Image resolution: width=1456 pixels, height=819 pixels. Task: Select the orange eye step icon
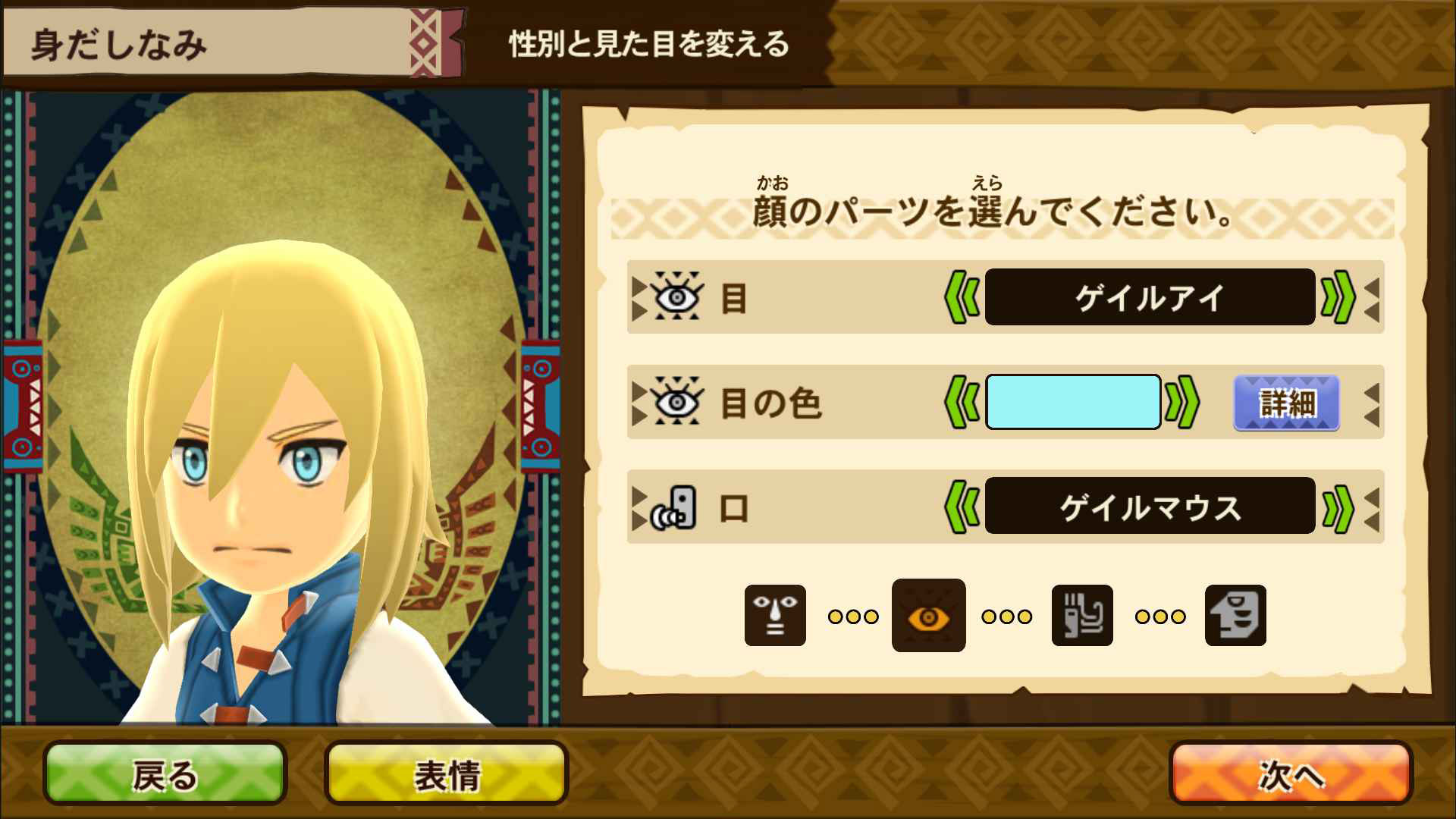click(928, 616)
